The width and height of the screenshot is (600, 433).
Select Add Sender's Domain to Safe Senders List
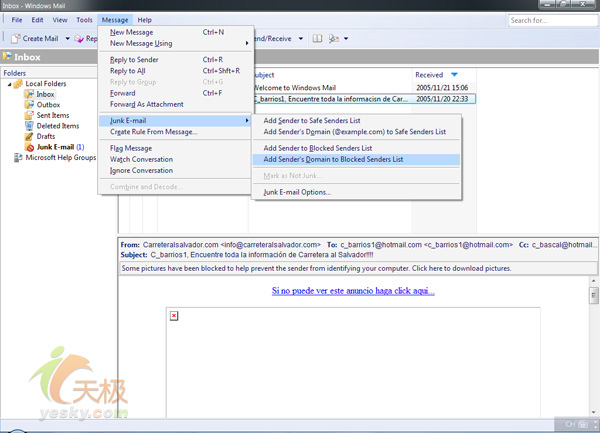coord(356,132)
